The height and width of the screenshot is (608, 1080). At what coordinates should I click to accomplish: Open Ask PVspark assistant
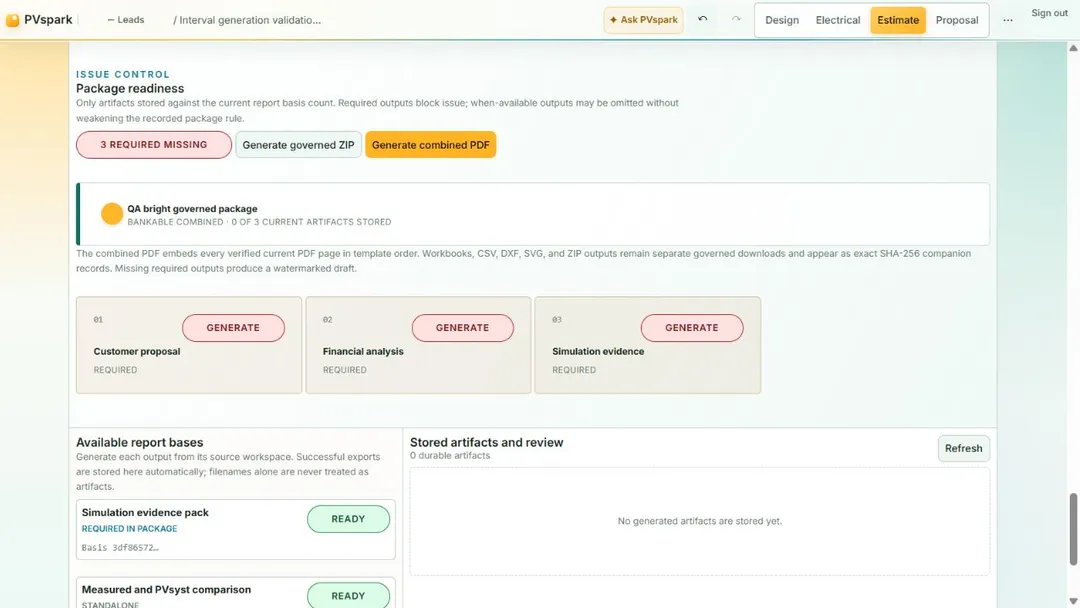click(643, 20)
